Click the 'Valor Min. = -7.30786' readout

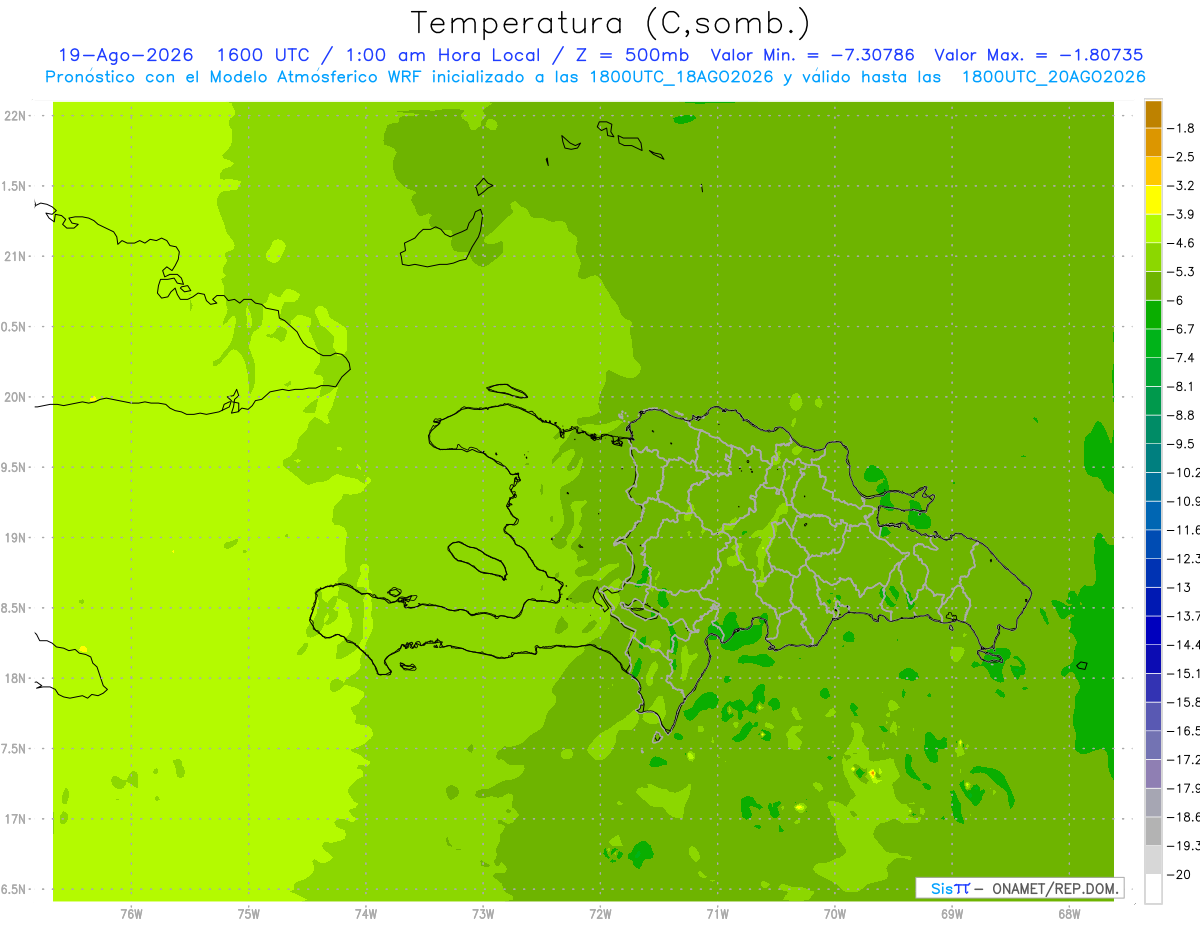point(812,55)
